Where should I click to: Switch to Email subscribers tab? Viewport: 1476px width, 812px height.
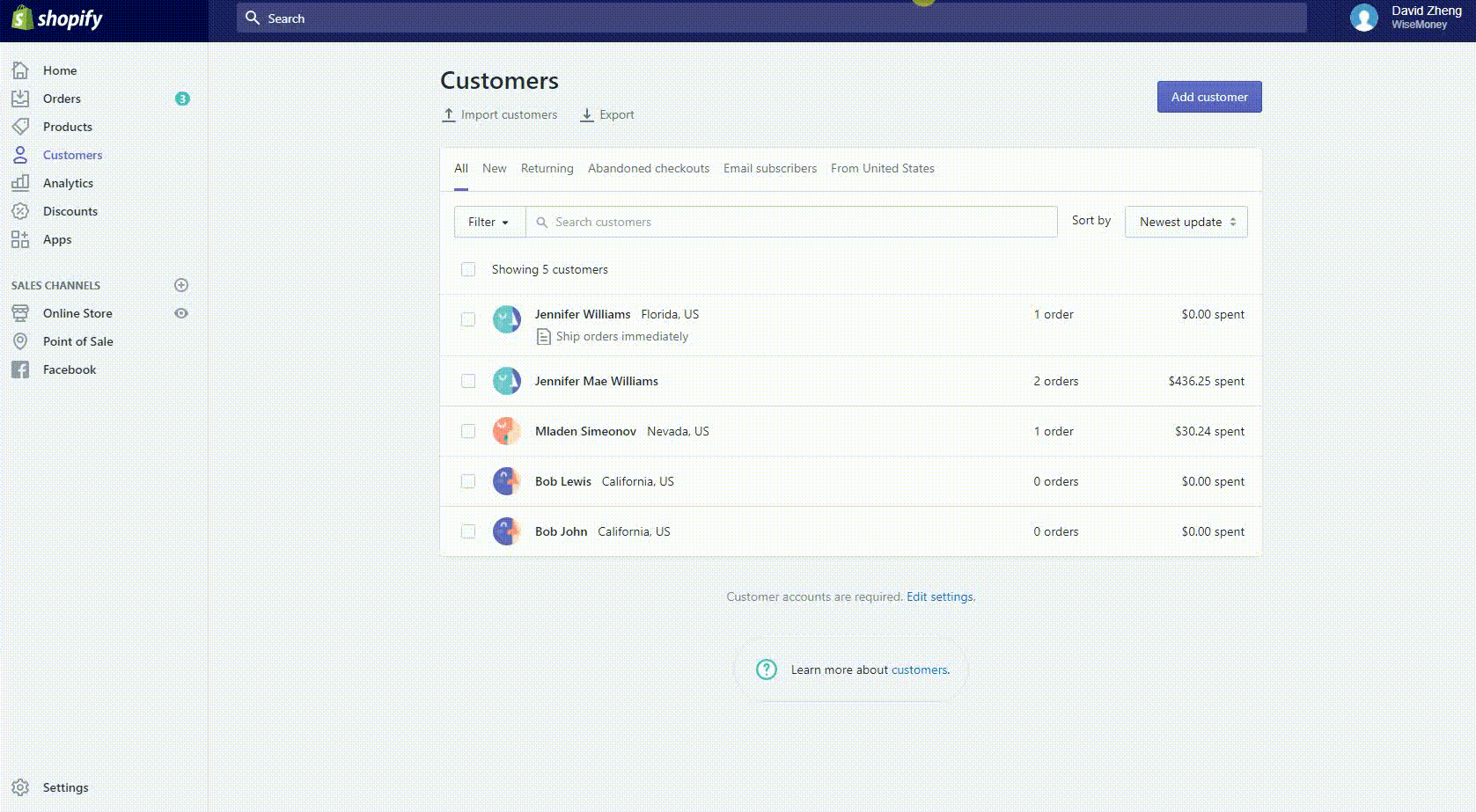pos(770,168)
